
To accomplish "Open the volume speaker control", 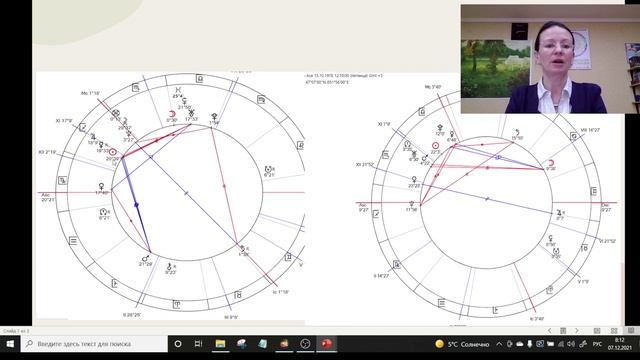I will tap(571, 344).
